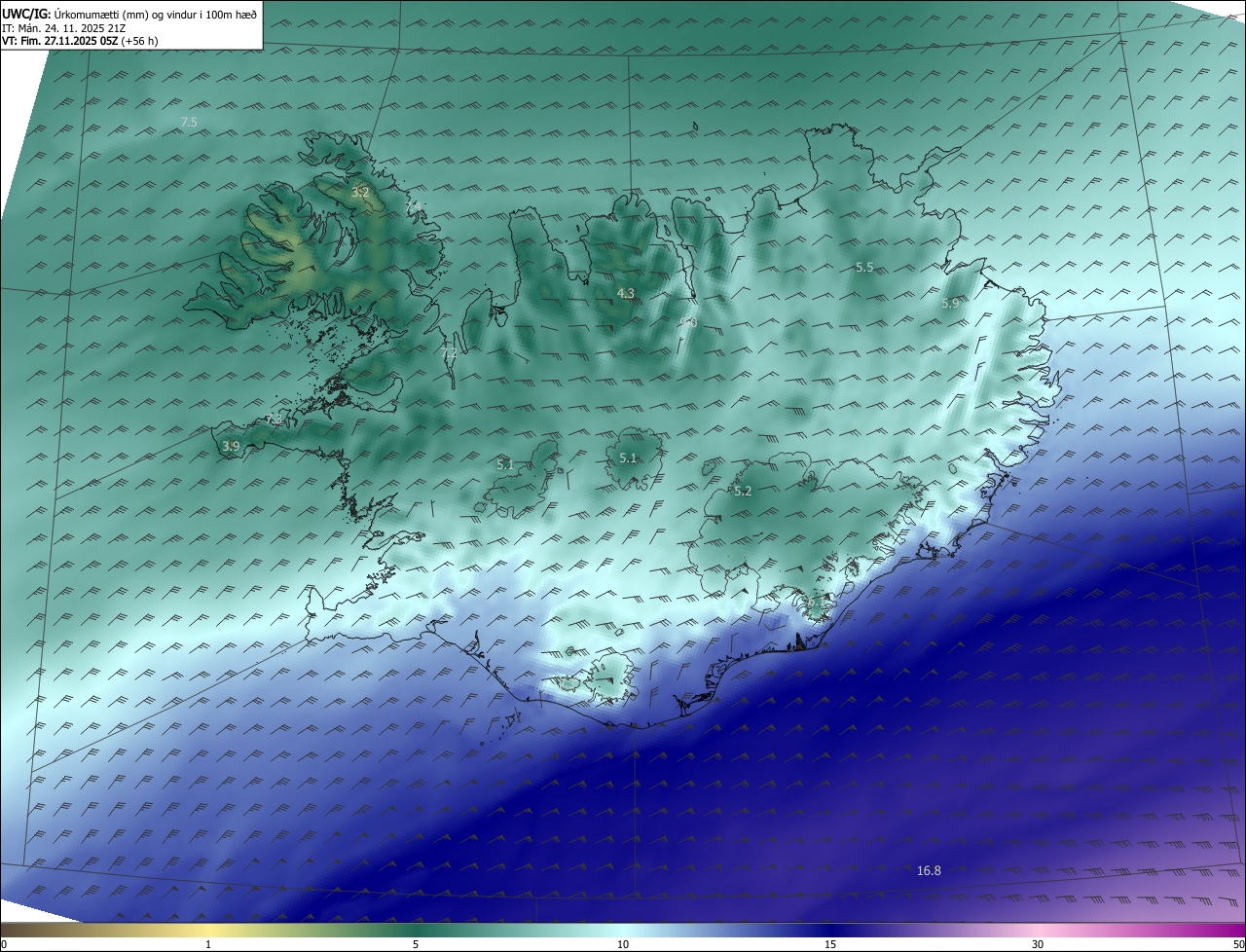Click the 7.5 value label over the northwest sea
This screenshot has height=952, width=1246.
[x=189, y=123]
